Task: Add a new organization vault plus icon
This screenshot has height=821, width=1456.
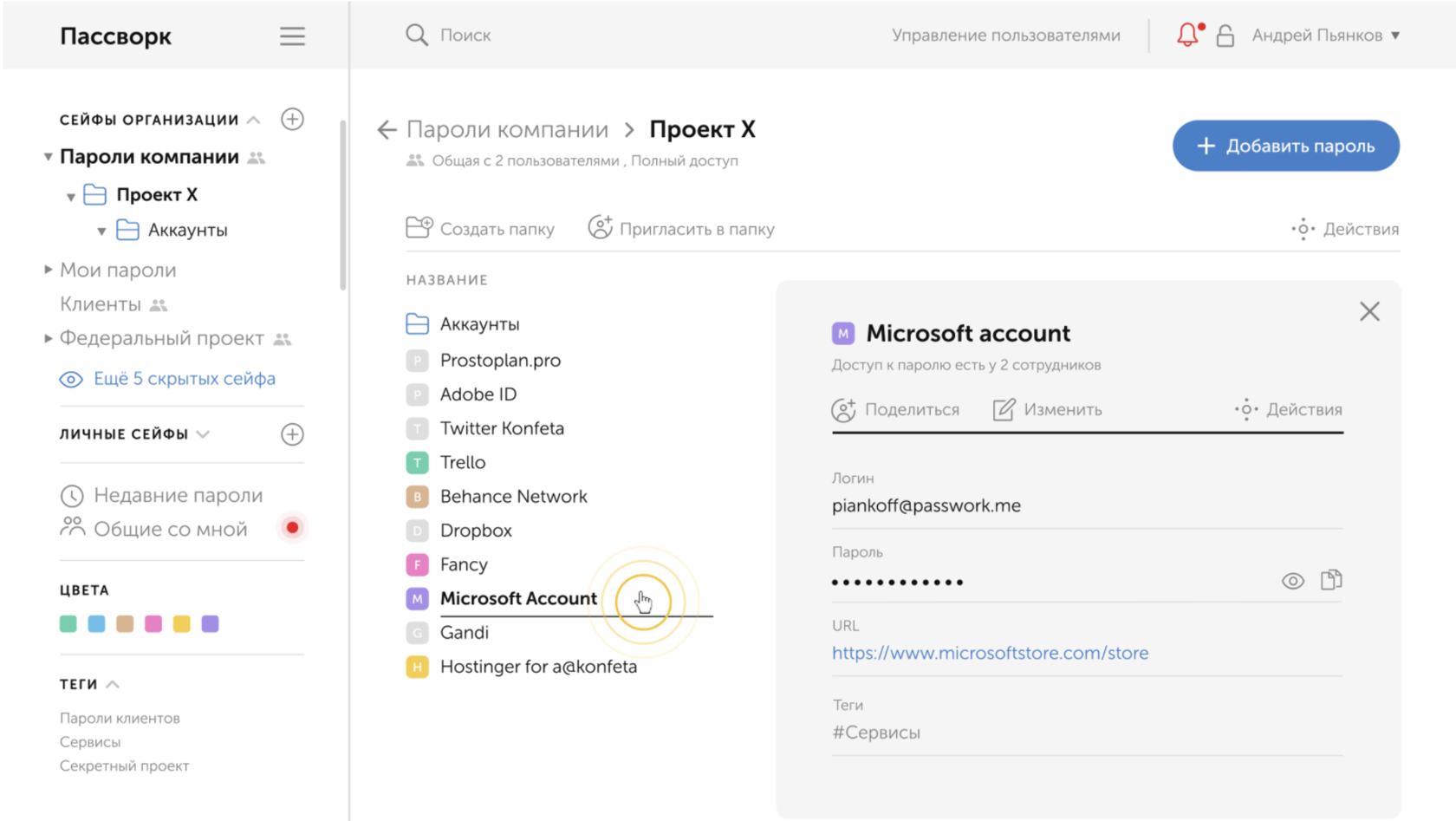Action: coord(292,120)
